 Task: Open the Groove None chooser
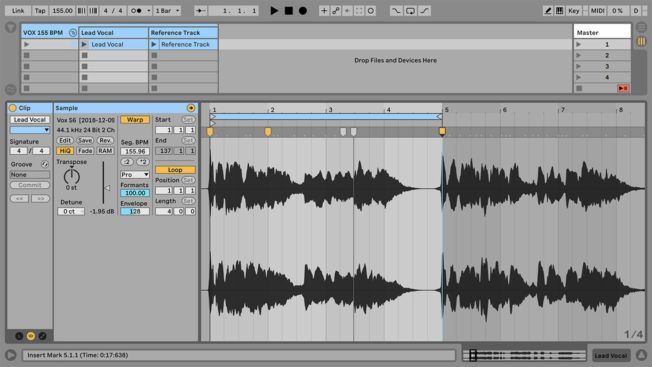(x=30, y=175)
